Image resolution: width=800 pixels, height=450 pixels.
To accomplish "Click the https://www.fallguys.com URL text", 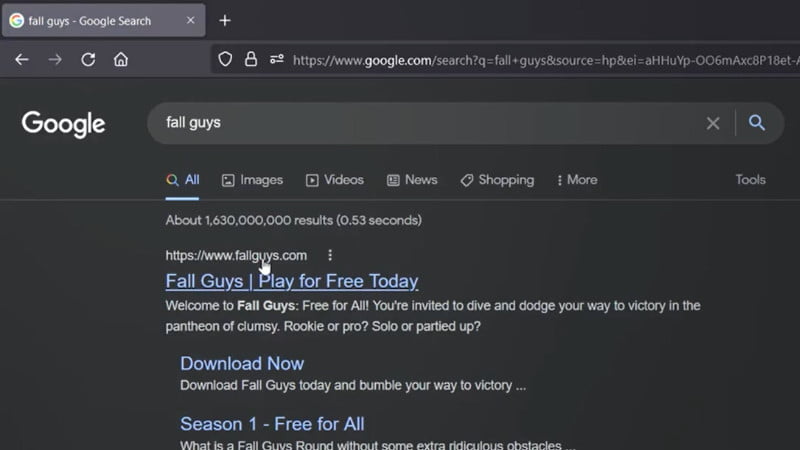I will [236, 256].
